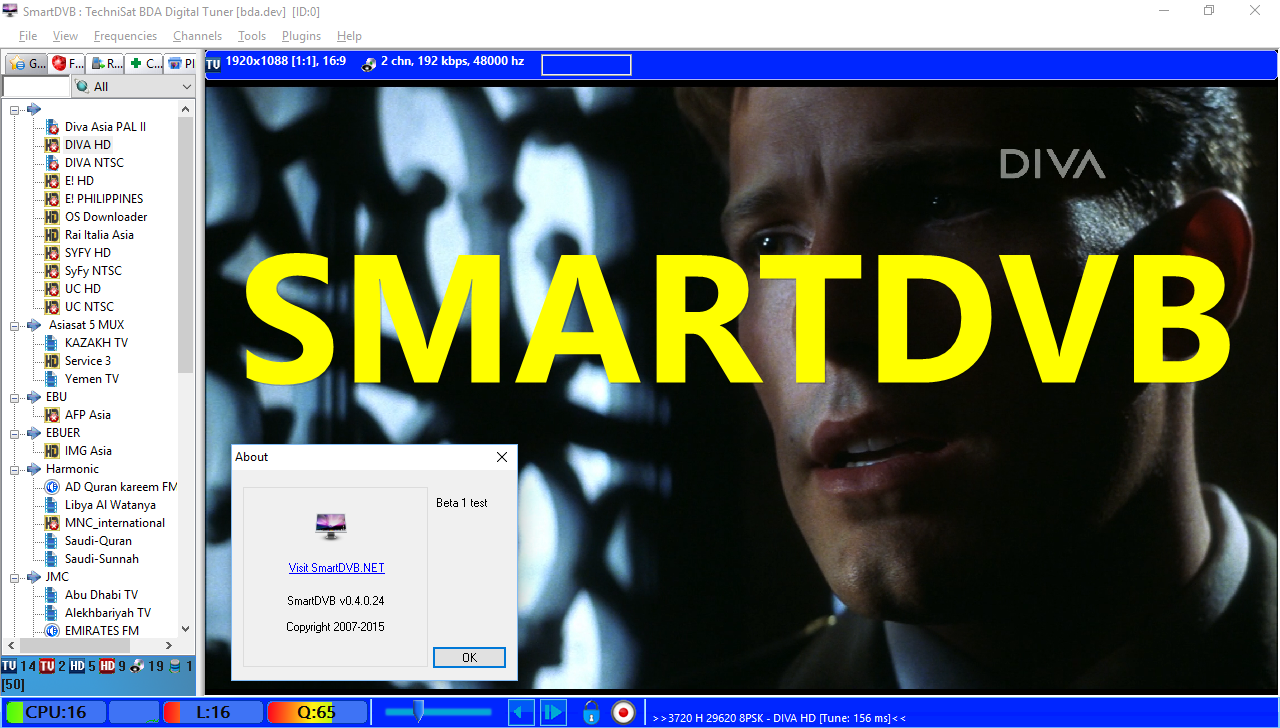Click the red HD counter icon showing 9

click(107, 666)
